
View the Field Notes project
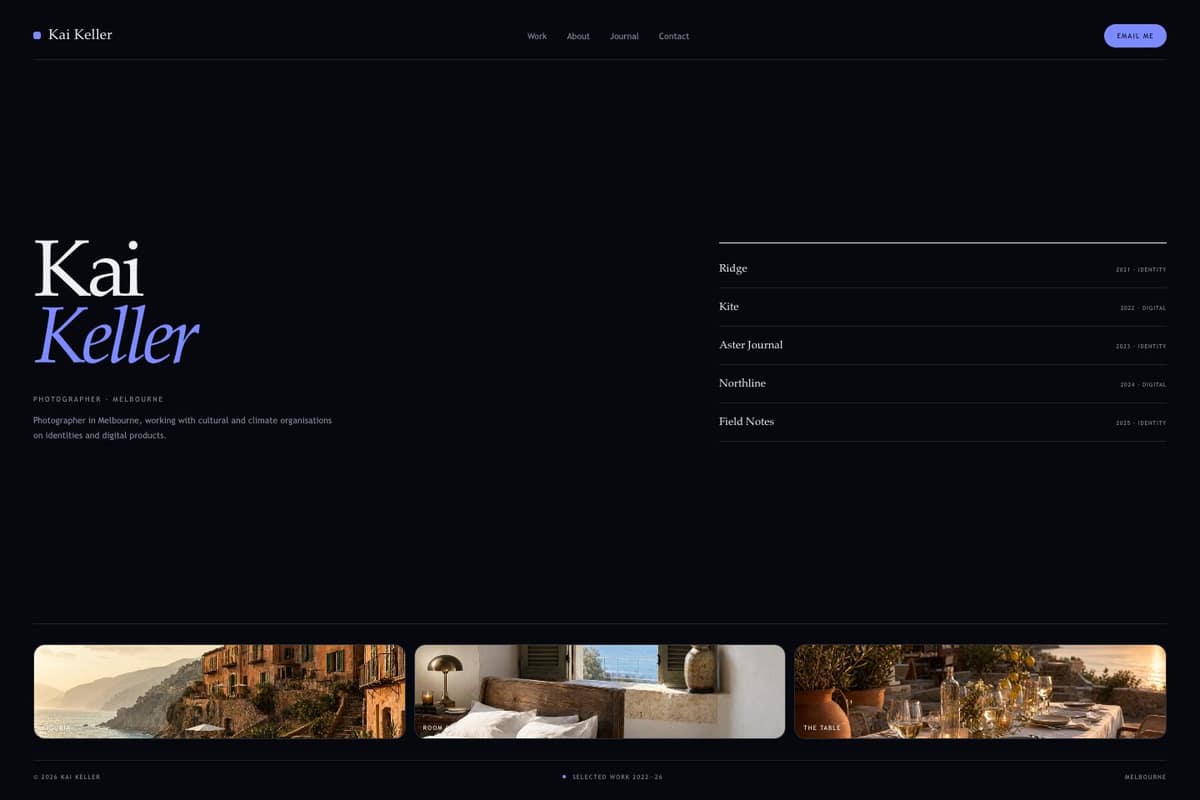[x=942, y=422]
